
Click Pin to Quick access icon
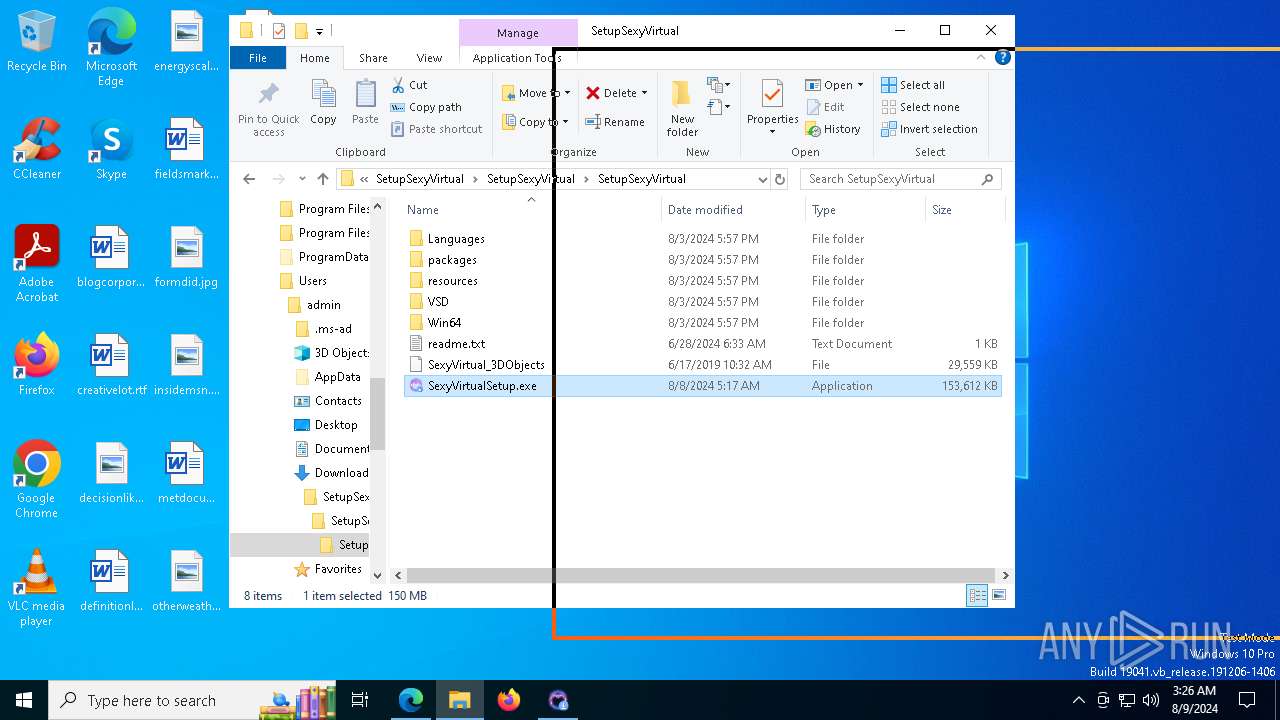pos(268,107)
